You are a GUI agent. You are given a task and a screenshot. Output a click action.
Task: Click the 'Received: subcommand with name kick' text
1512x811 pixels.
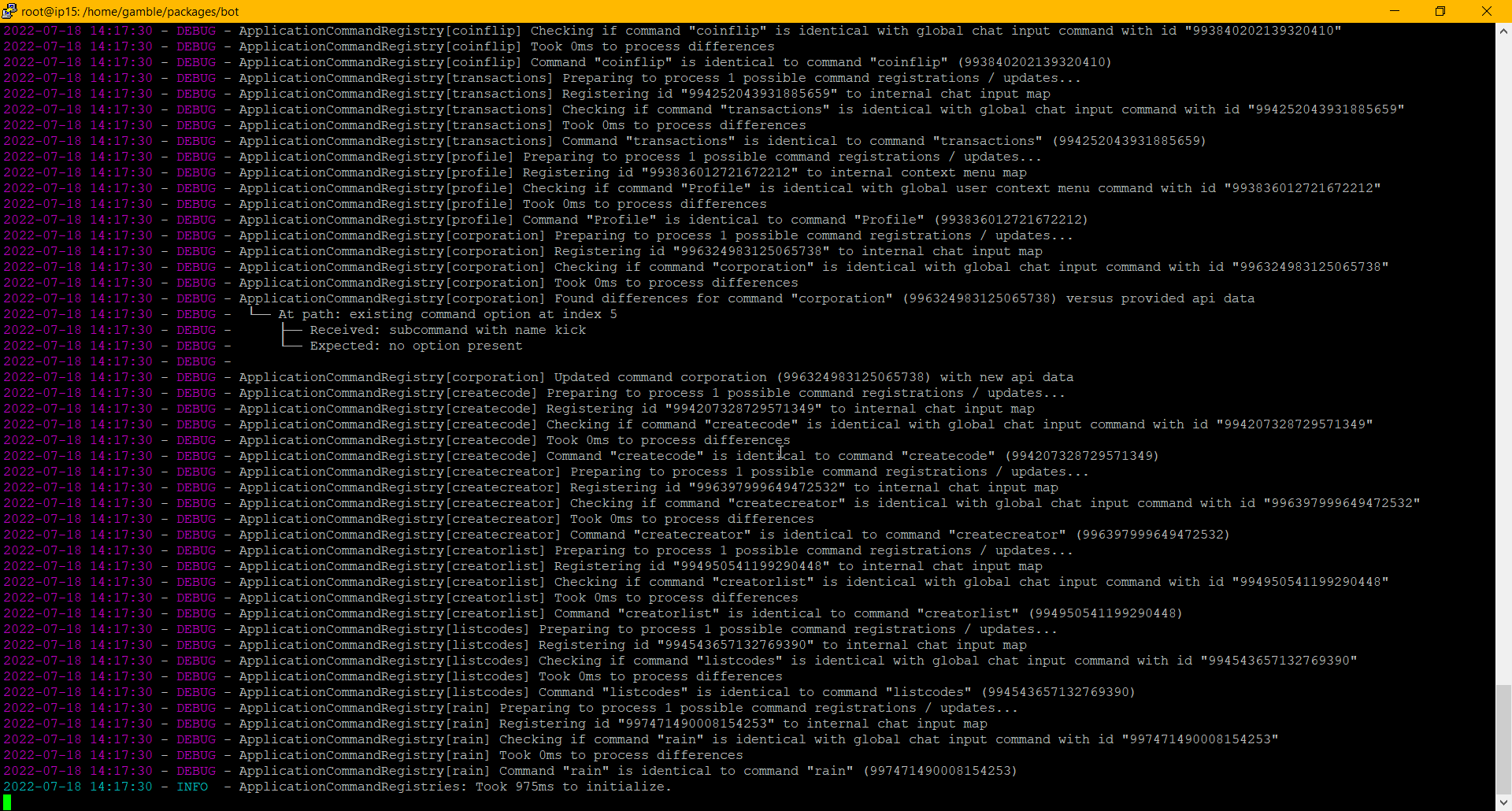click(446, 329)
